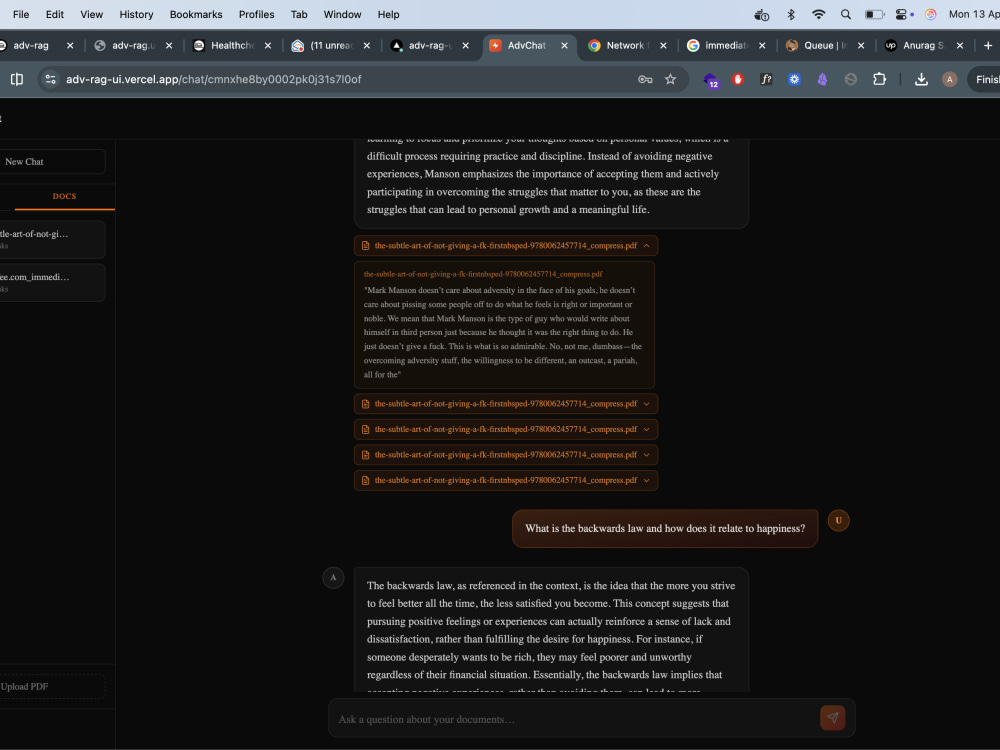Open the purple droplet extension icon
The height and width of the screenshot is (750, 1000).
point(822,79)
